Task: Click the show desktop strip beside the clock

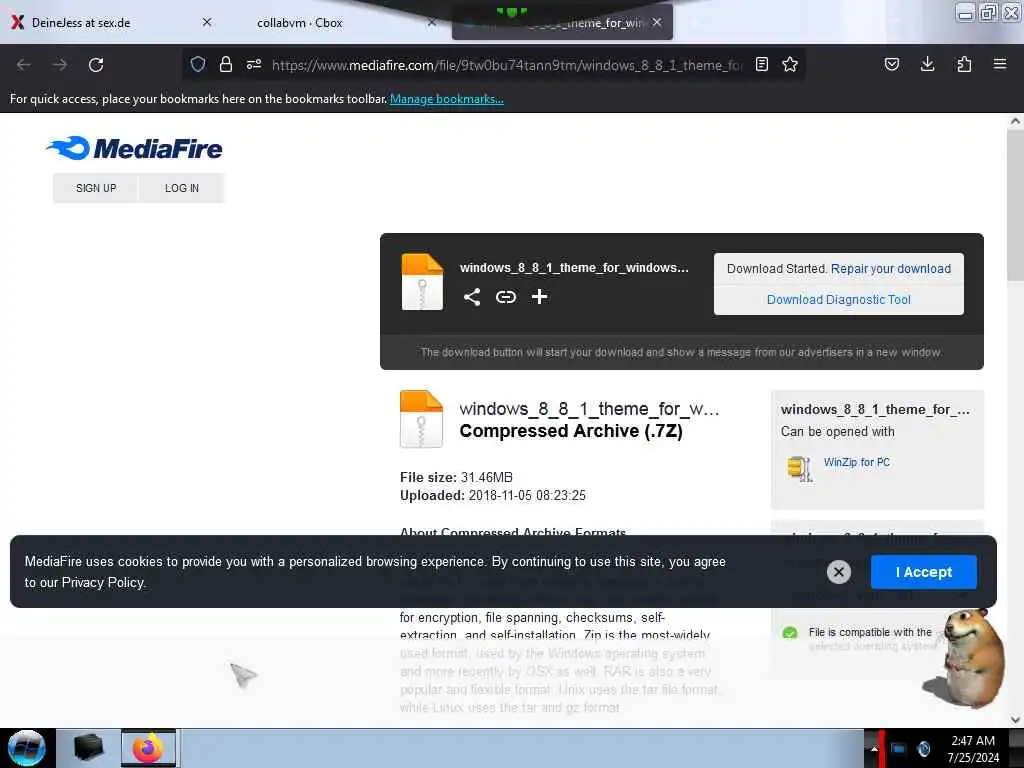Action: pyautogui.click(x=1016, y=748)
